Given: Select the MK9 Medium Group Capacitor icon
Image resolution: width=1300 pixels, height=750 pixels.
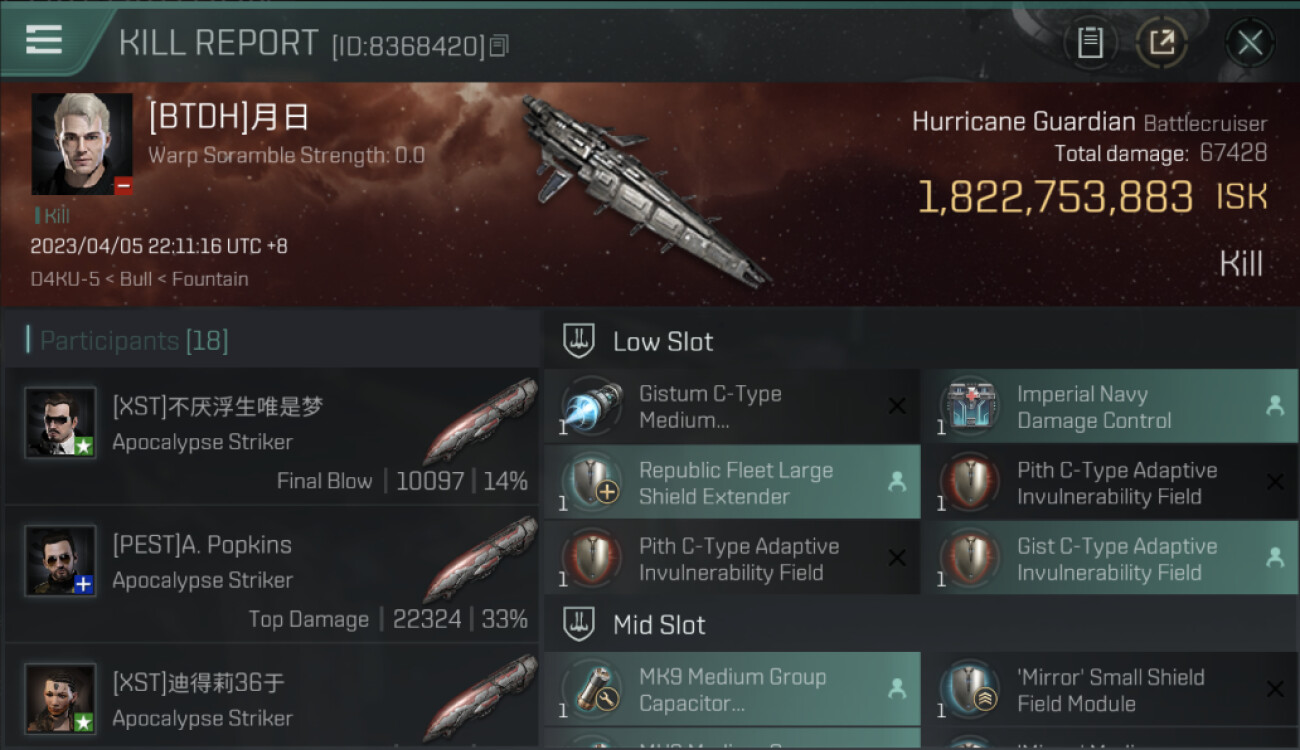Looking at the screenshot, I should [x=591, y=689].
